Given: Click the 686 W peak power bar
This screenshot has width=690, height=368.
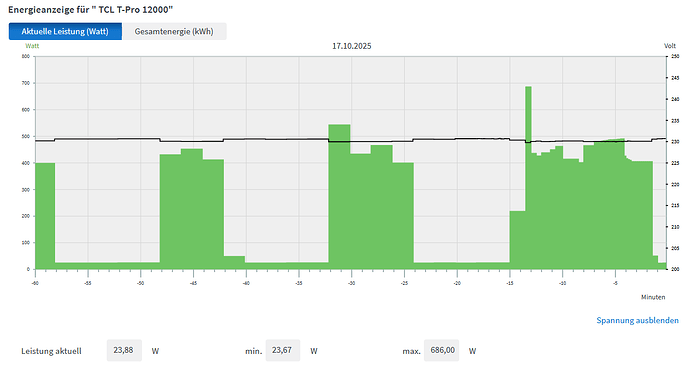Looking at the screenshot, I should click(528, 178).
